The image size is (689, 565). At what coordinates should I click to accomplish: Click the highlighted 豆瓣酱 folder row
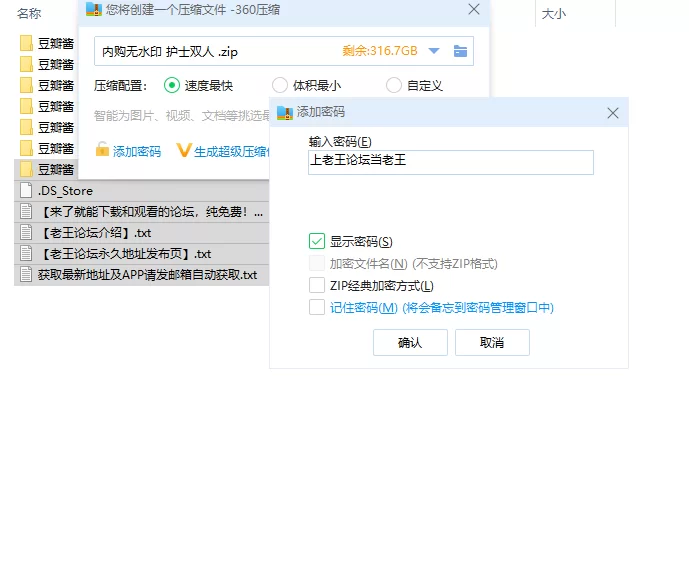pos(46,170)
